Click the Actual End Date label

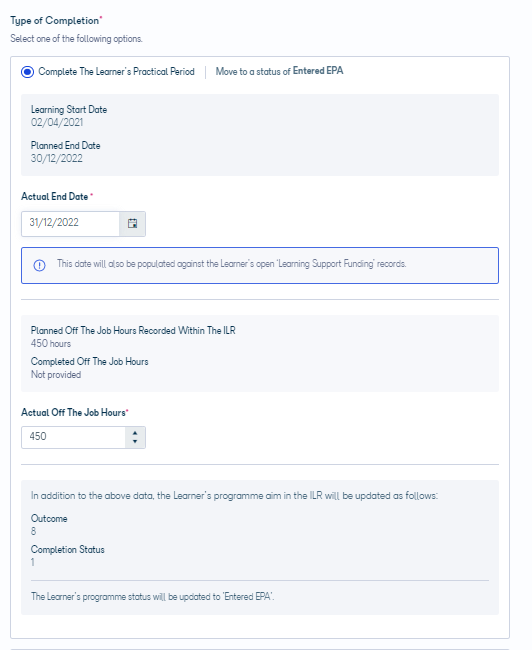click(55, 196)
